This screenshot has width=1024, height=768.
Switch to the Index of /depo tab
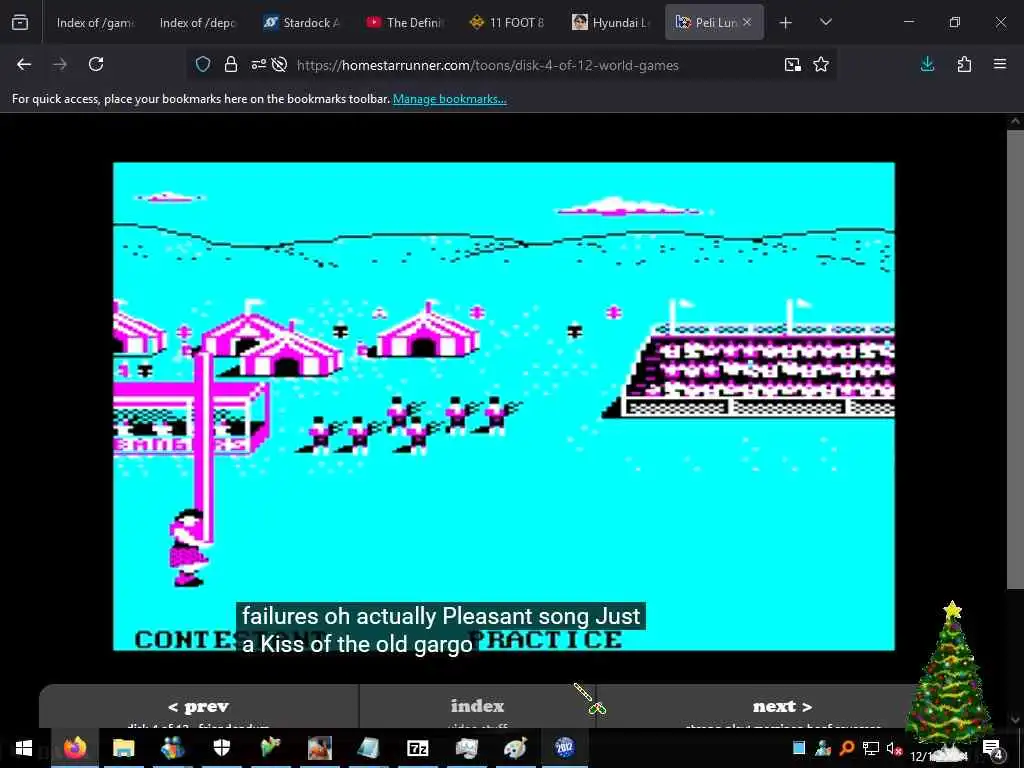coord(197,22)
